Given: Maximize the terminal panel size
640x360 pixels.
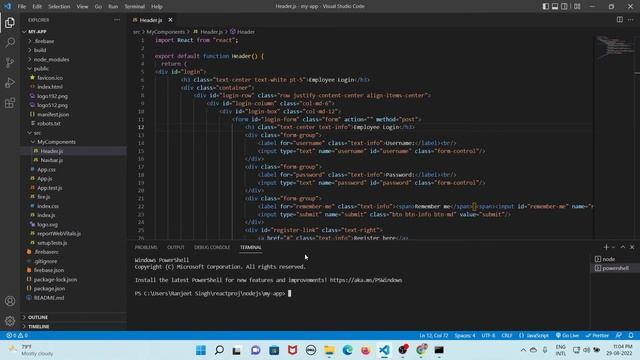Looking at the screenshot, I should click(623, 247).
